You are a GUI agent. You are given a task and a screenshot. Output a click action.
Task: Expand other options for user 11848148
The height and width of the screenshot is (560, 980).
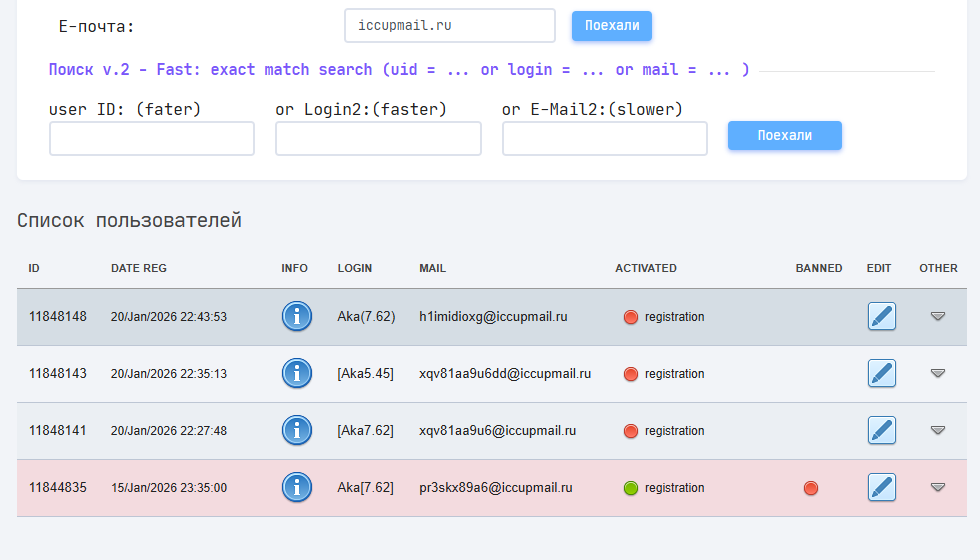937,317
